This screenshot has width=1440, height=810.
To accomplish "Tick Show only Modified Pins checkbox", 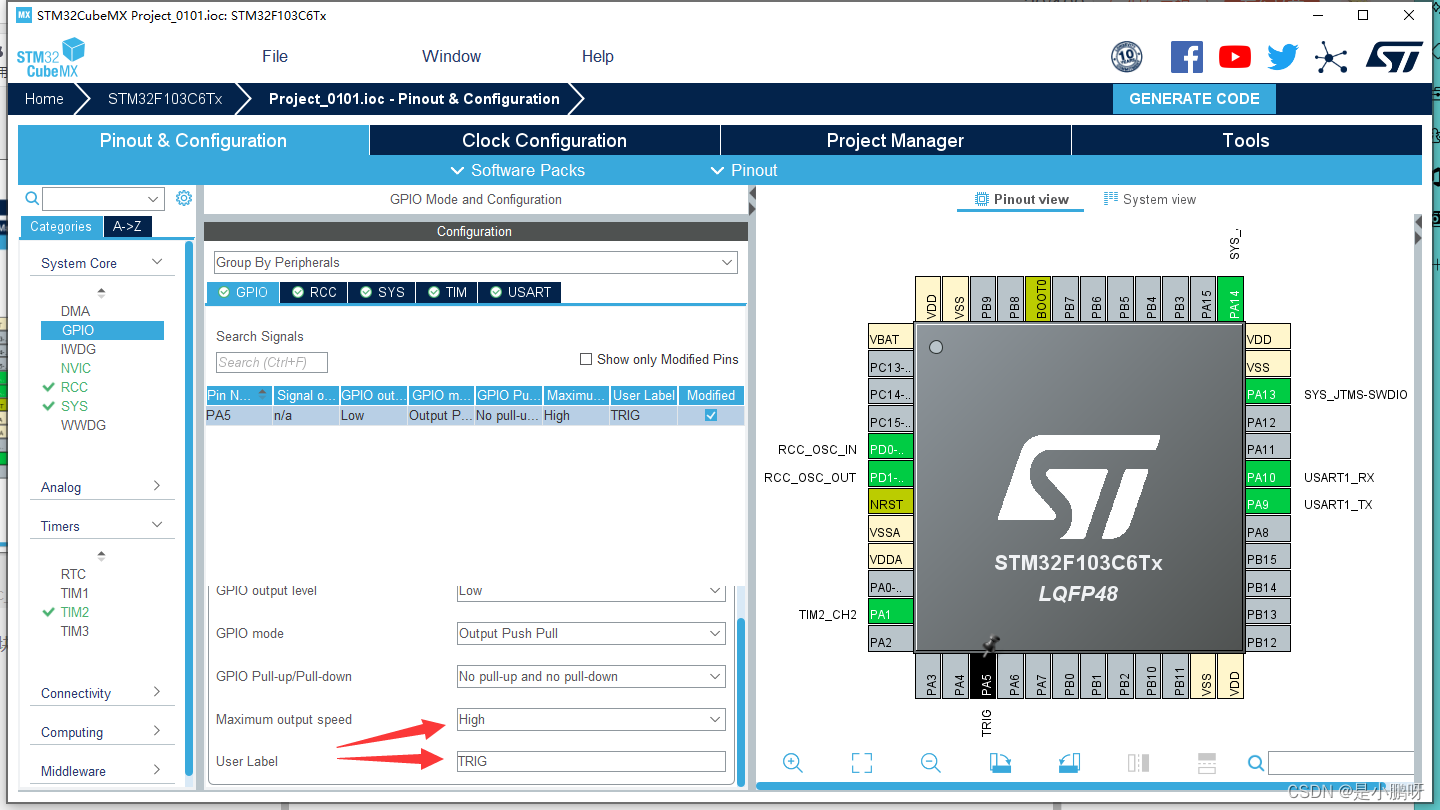I will (x=586, y=359).
